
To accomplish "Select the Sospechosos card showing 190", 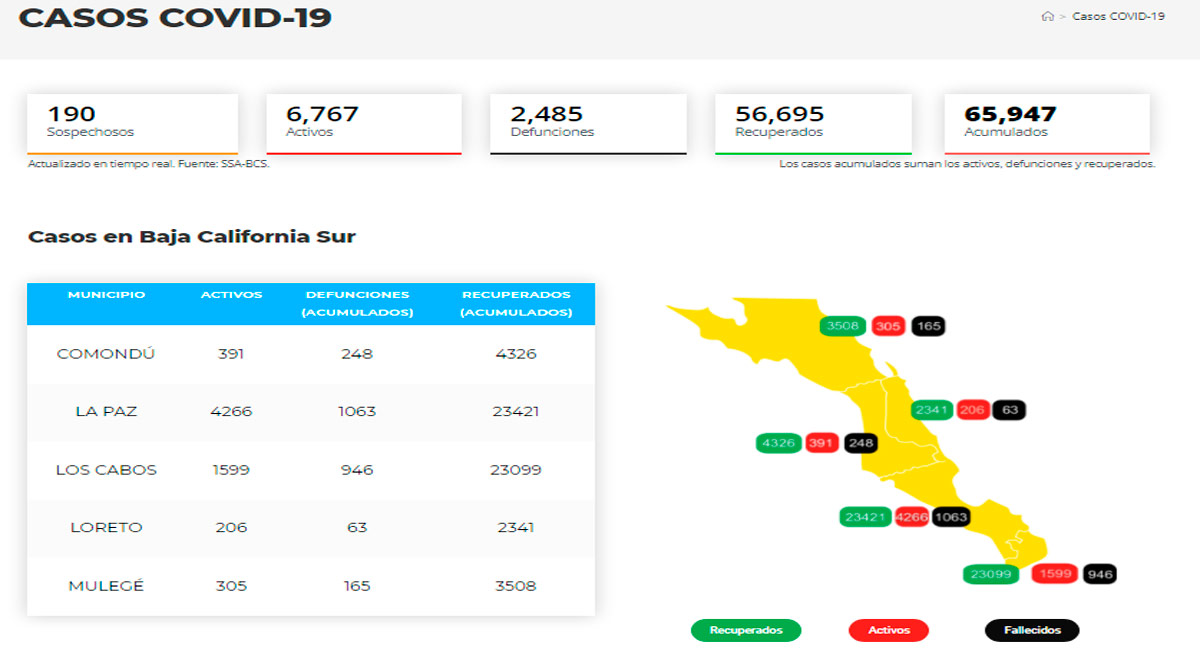I will (x=133, y=124).
